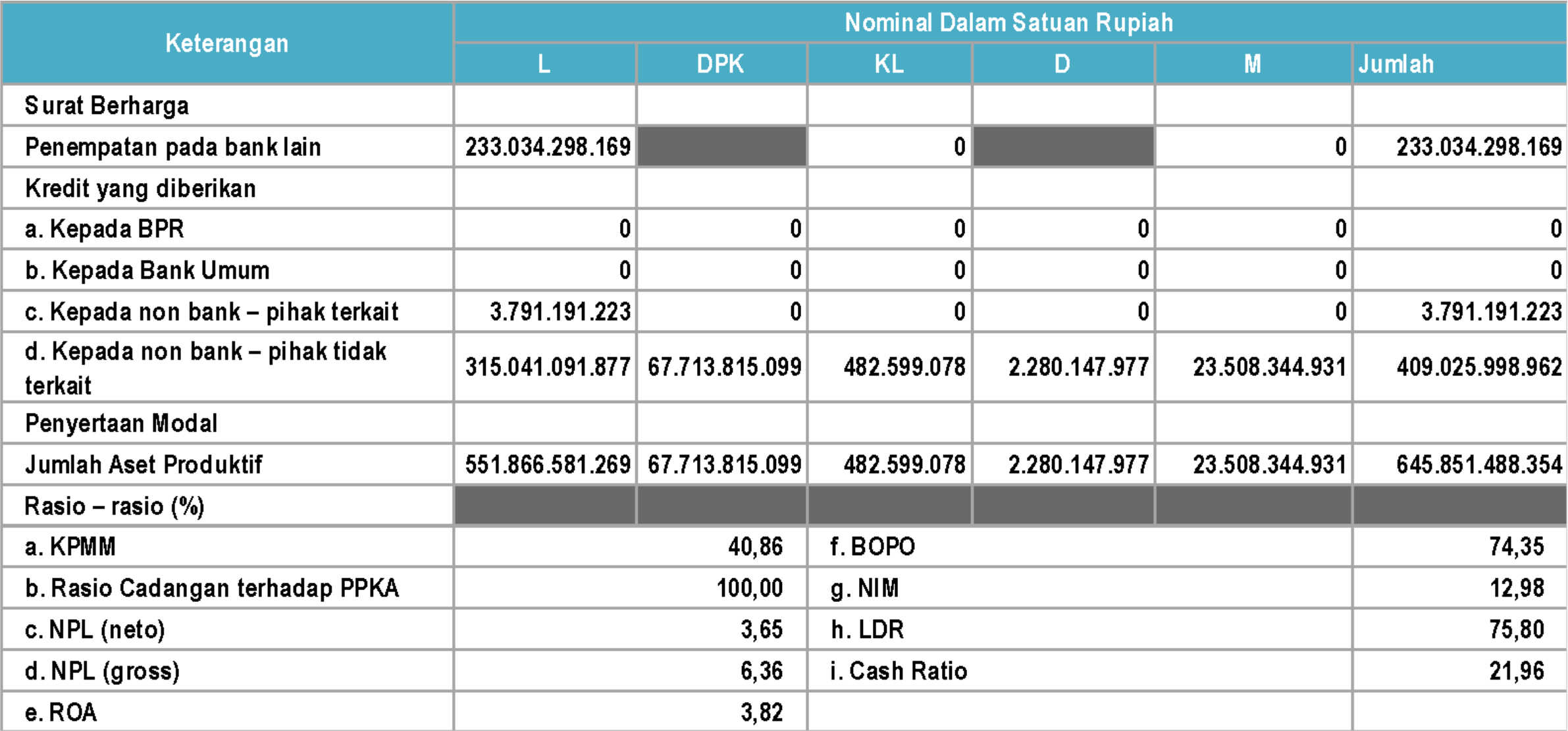Click the 233.034.298.169 value under L

point(548,147)
